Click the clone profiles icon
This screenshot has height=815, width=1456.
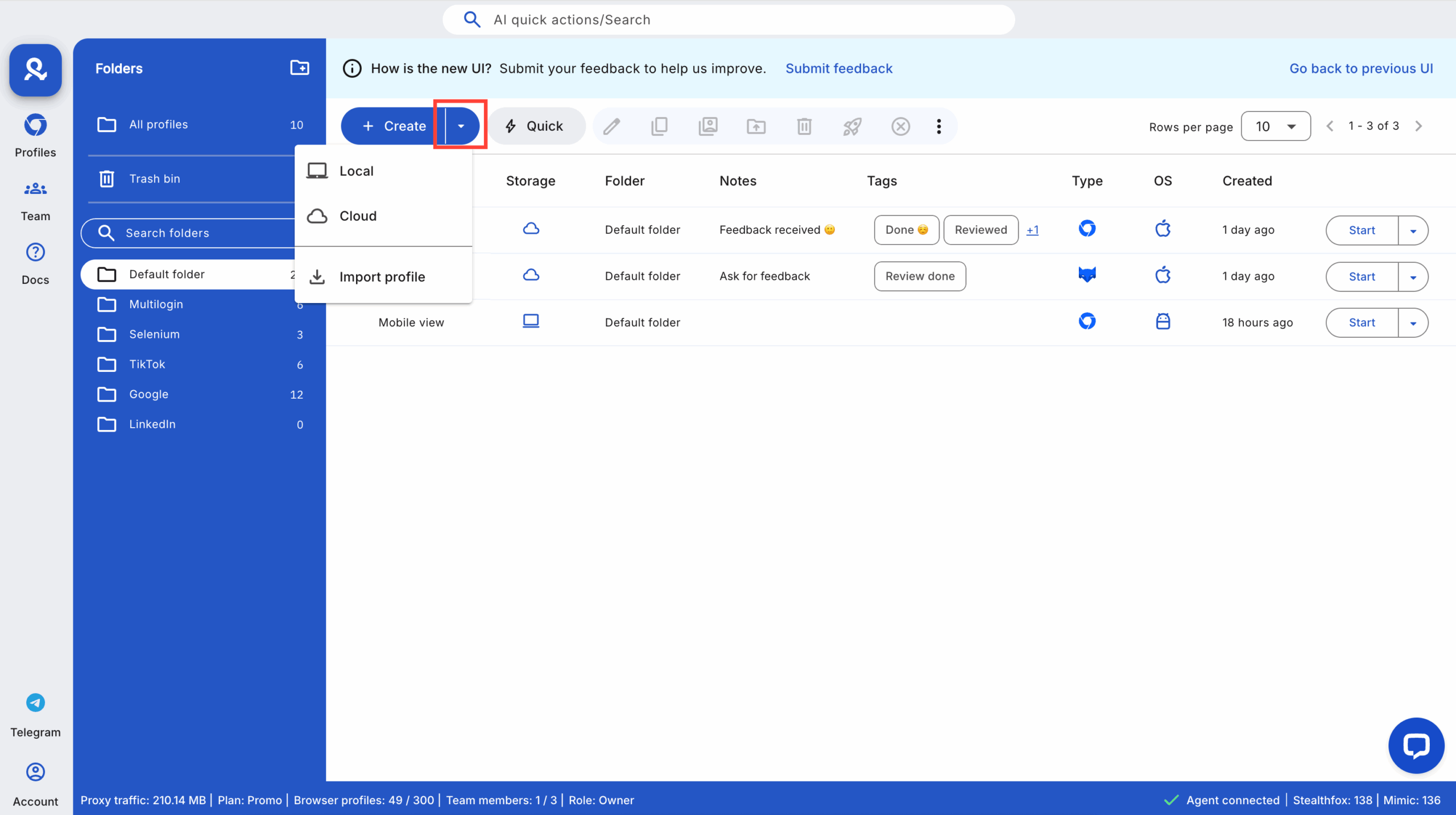point(659,126)
